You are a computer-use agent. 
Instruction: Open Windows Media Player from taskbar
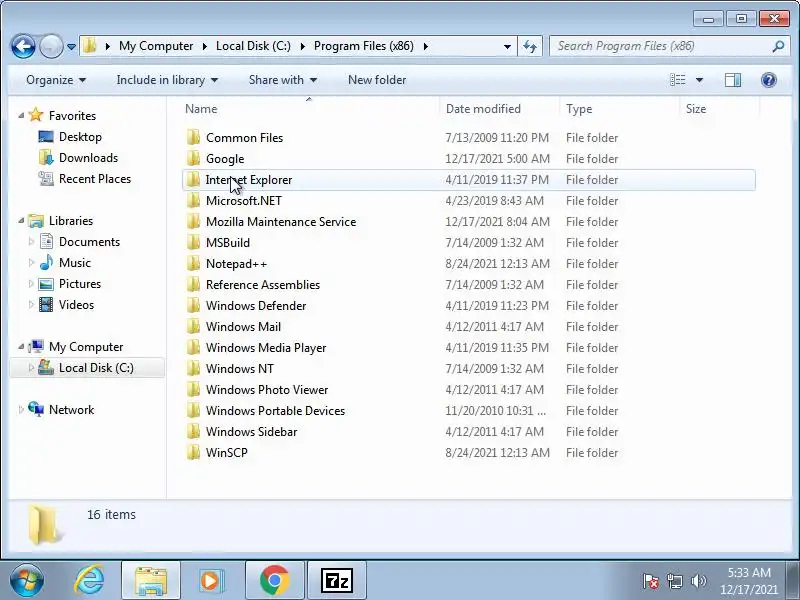point(210,581)
